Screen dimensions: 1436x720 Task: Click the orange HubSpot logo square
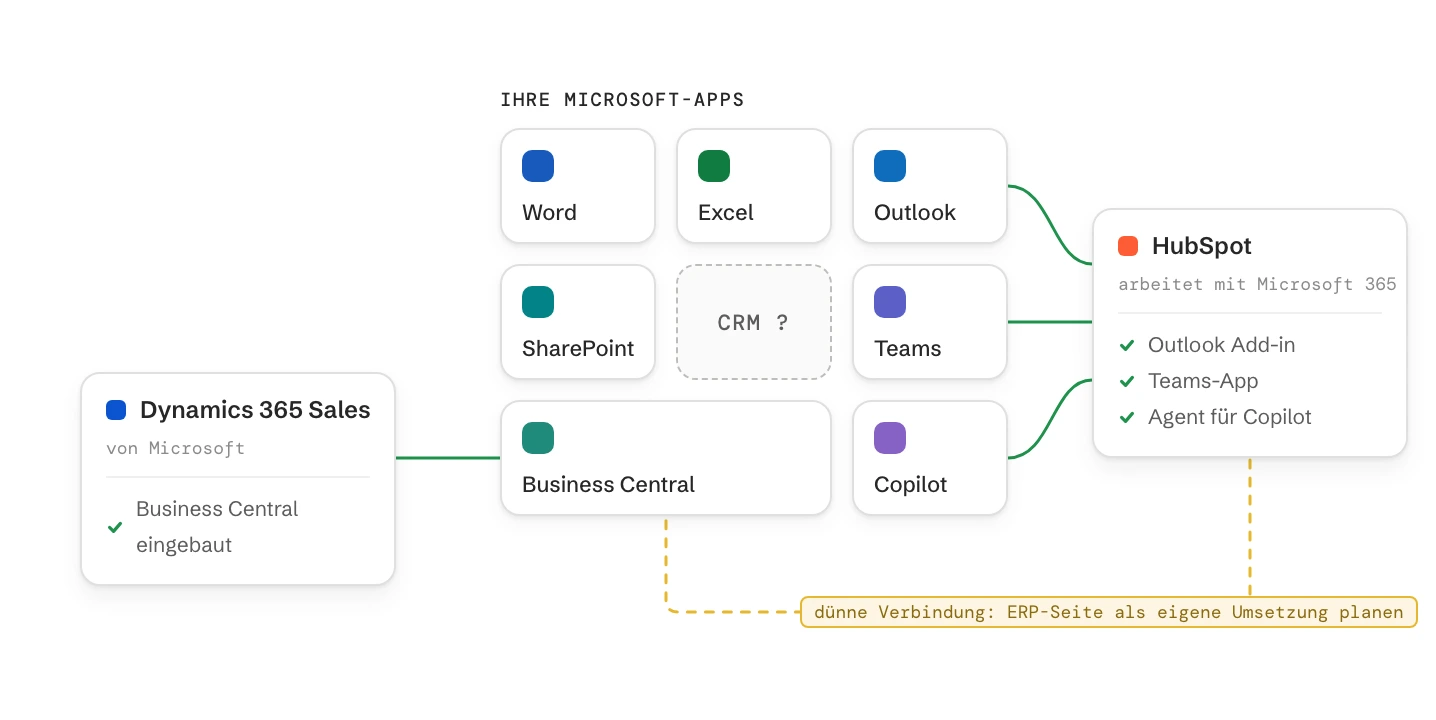point(1128,246)
